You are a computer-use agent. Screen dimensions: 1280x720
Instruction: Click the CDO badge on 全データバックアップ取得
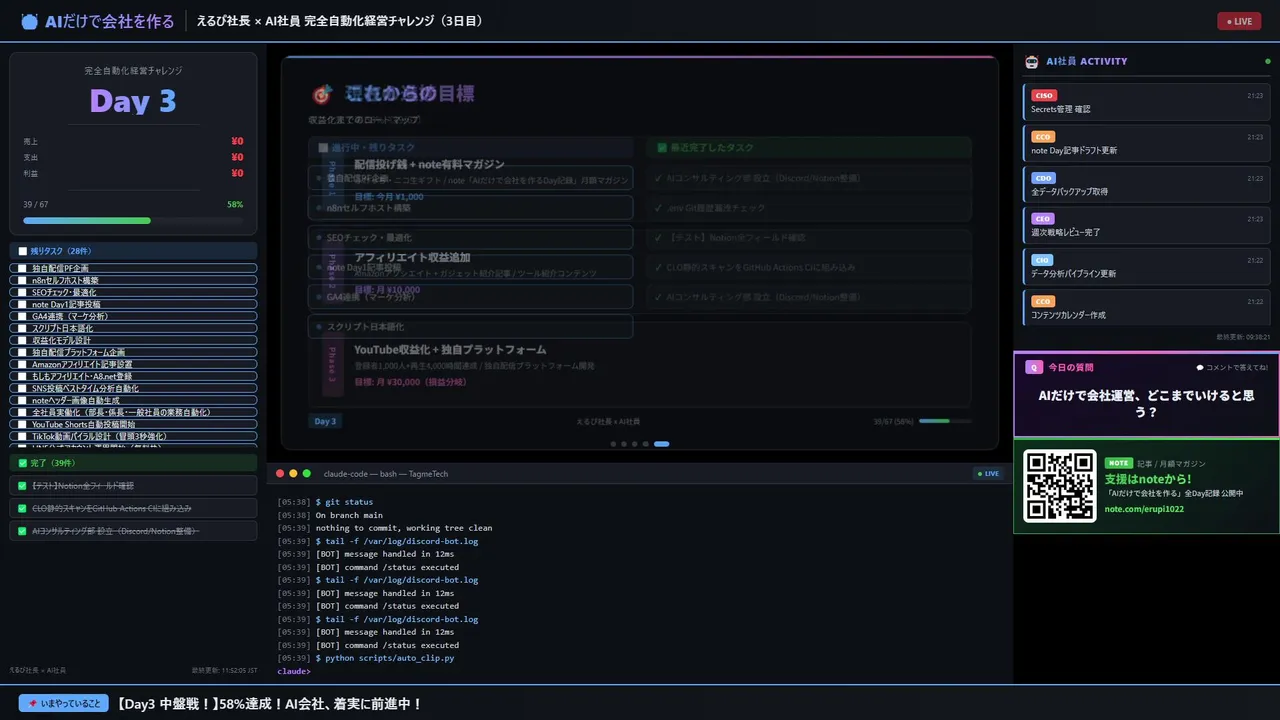pos(1043,178)
